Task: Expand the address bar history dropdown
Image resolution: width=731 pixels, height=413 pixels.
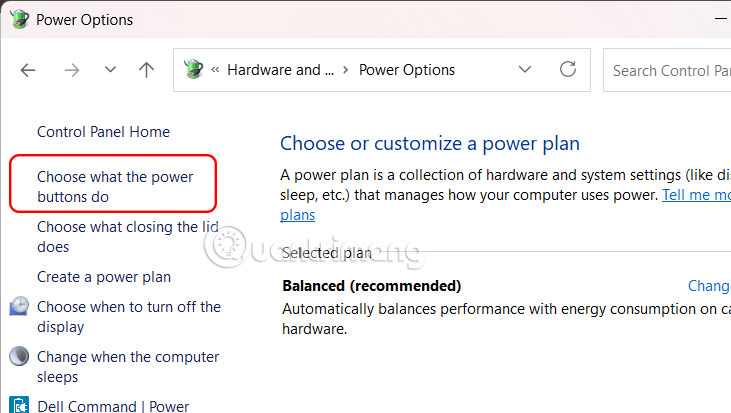Action: click(x=525, y=70)
